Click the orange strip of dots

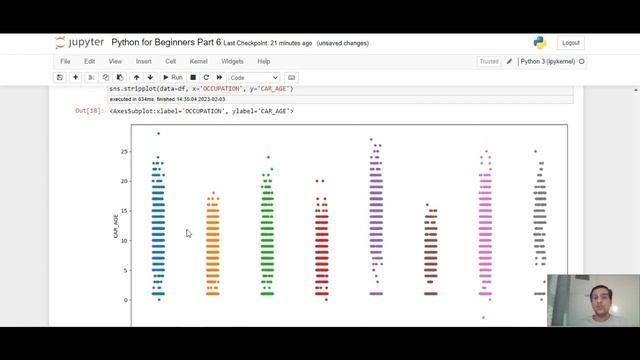click(213, 243)
